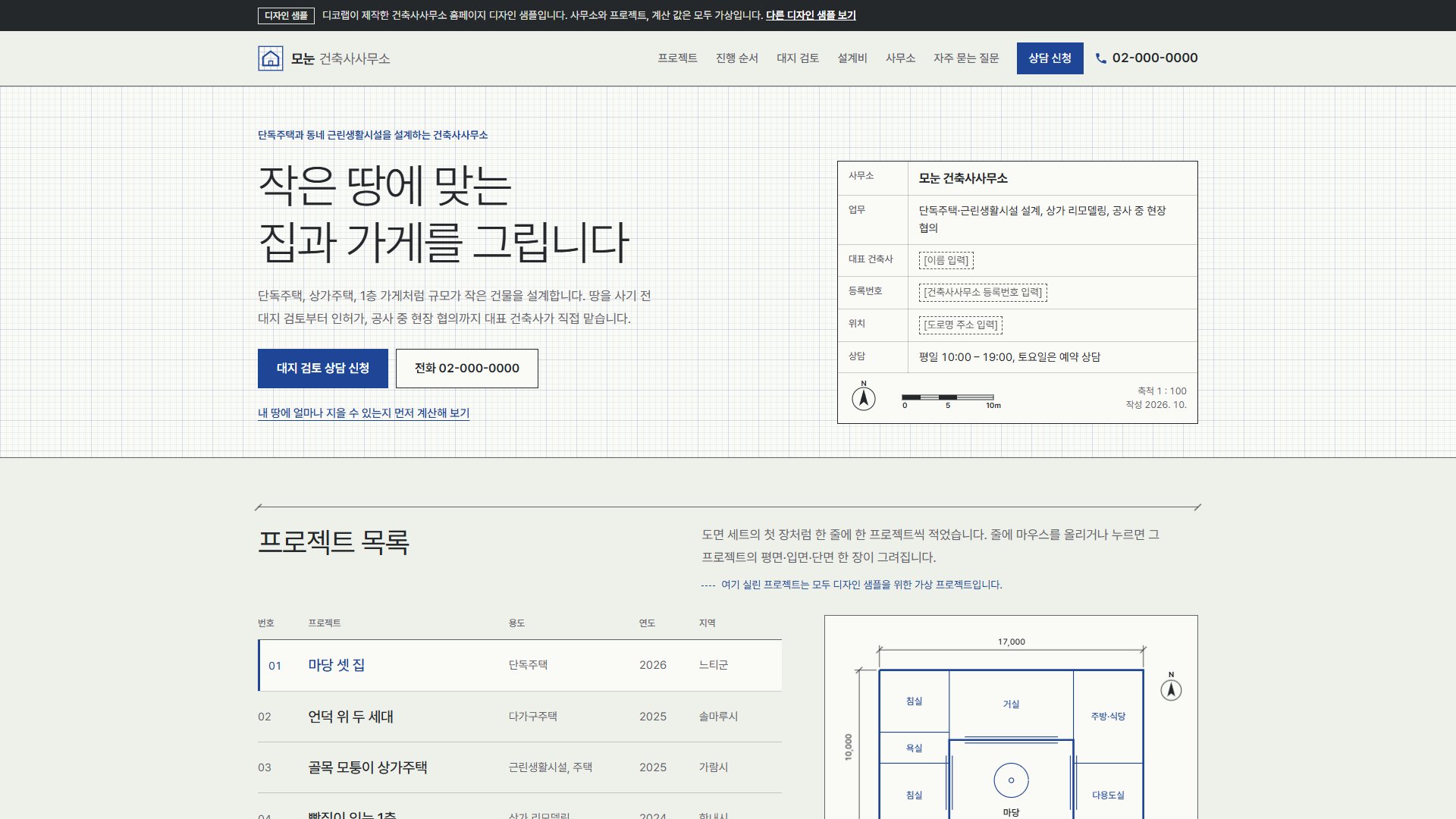1456x819 pixels.
Task: Open 대지 검토 navigation link
Action: pyautogui.click(x=798, y=58)
